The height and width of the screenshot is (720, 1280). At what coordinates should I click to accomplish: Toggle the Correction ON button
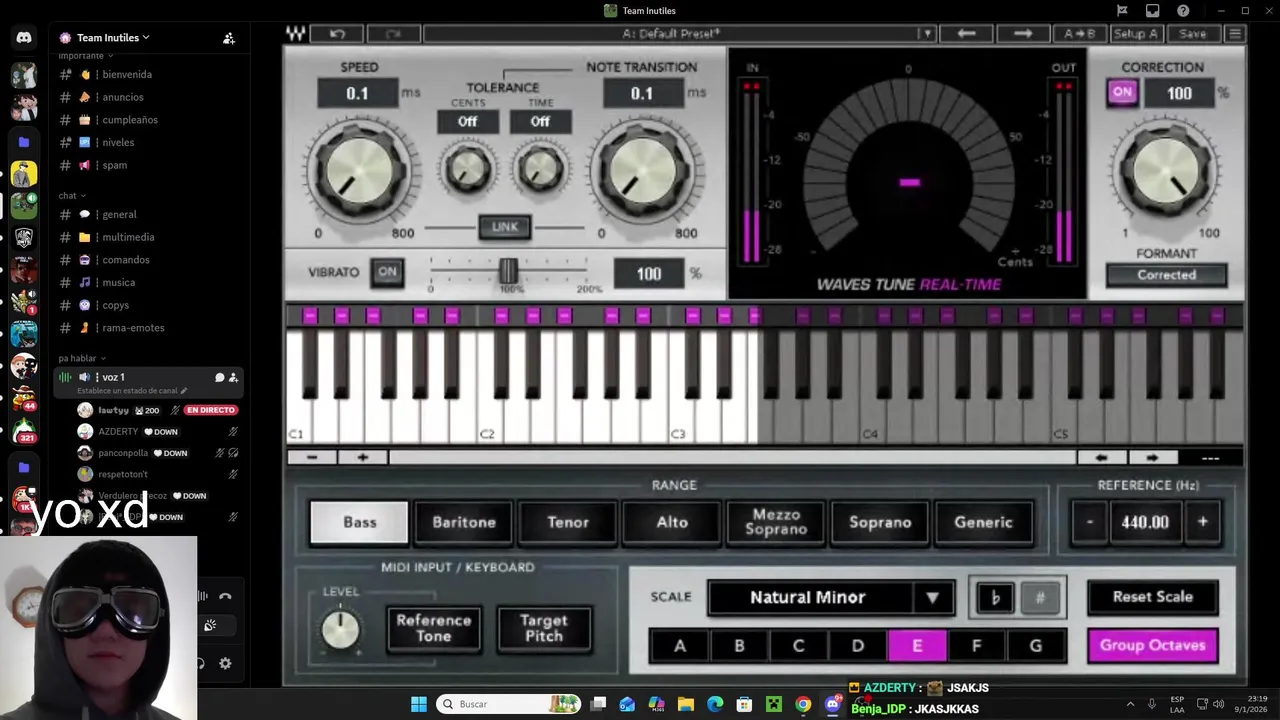click(x=1122, y=92)
